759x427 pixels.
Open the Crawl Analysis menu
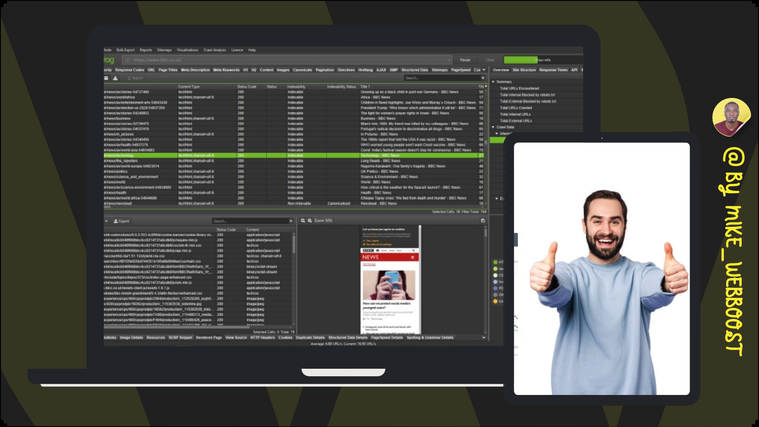point(214,50)
